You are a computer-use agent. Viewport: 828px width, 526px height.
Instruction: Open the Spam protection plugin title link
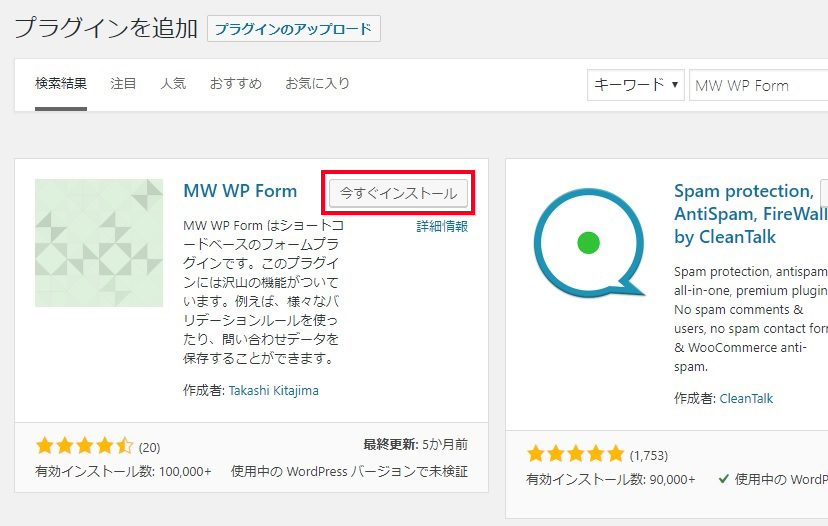[x=751, y=214]
